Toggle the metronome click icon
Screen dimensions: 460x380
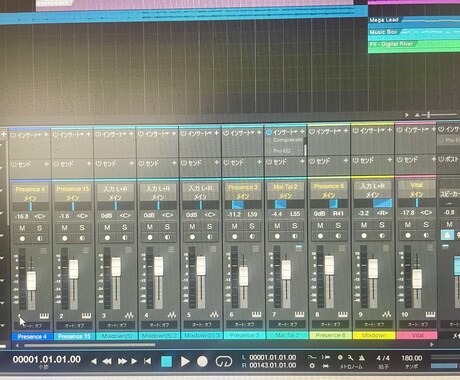362,358
